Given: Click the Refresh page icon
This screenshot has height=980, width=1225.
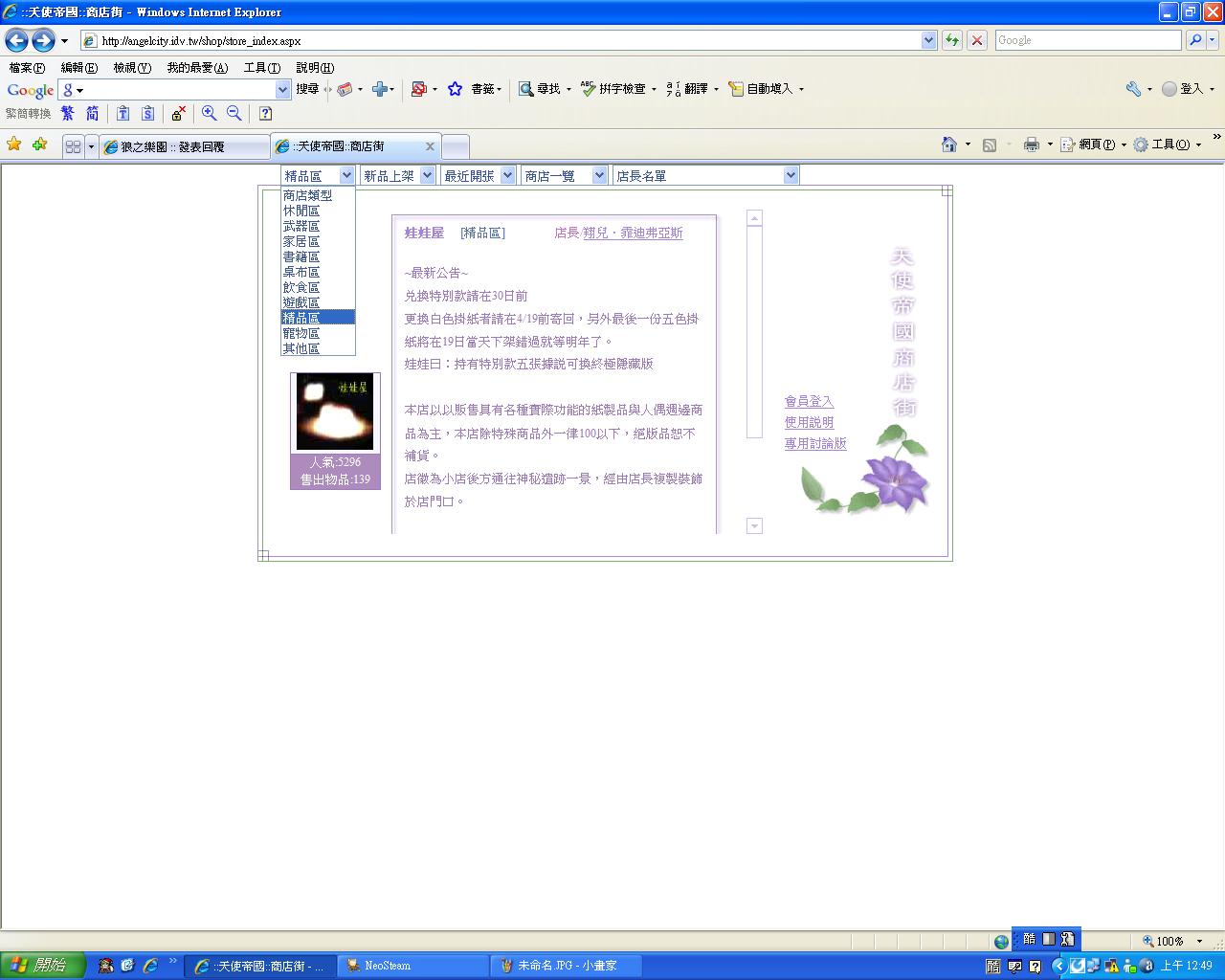Looking at the screenshot, I should click(x=952, y=40).
